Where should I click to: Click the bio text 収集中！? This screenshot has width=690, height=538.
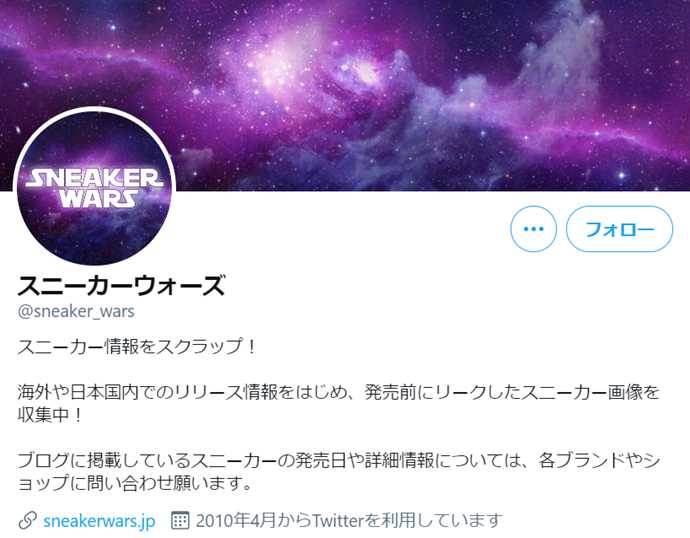pyautogui.click(x=50, y=414)
